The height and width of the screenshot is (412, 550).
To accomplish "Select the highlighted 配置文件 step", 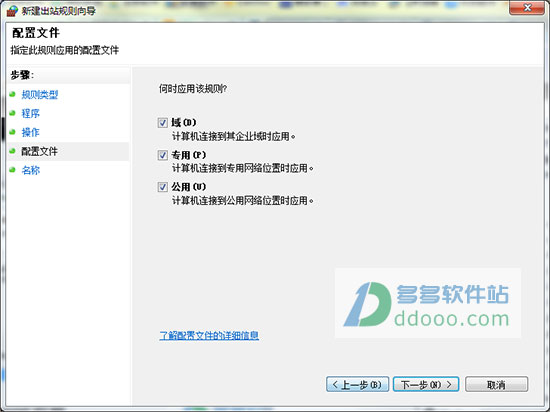I will click(39, 151).
